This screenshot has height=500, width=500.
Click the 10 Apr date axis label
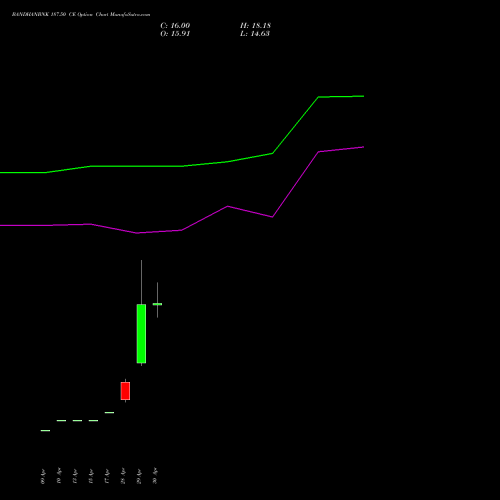click(x=59, y=476)
